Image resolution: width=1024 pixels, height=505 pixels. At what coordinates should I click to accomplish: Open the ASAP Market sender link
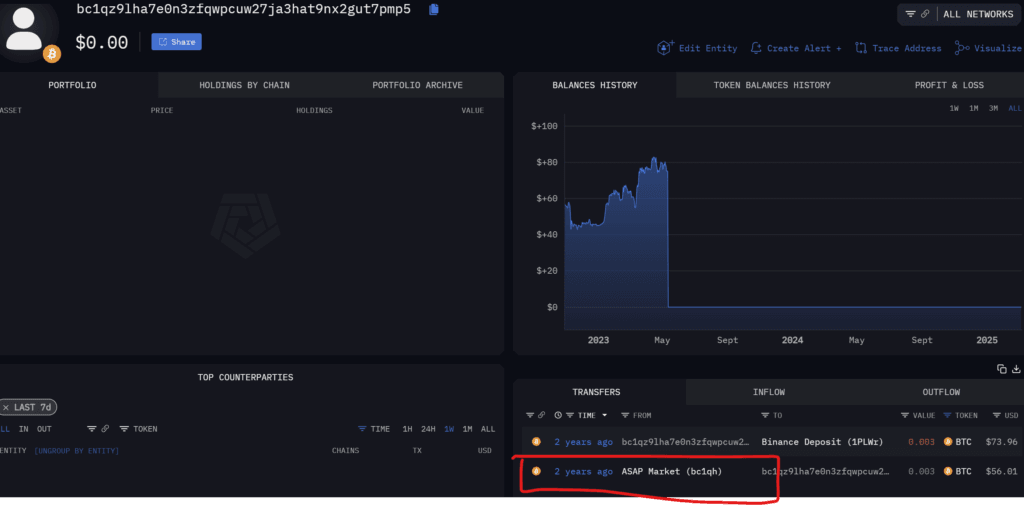671,471
